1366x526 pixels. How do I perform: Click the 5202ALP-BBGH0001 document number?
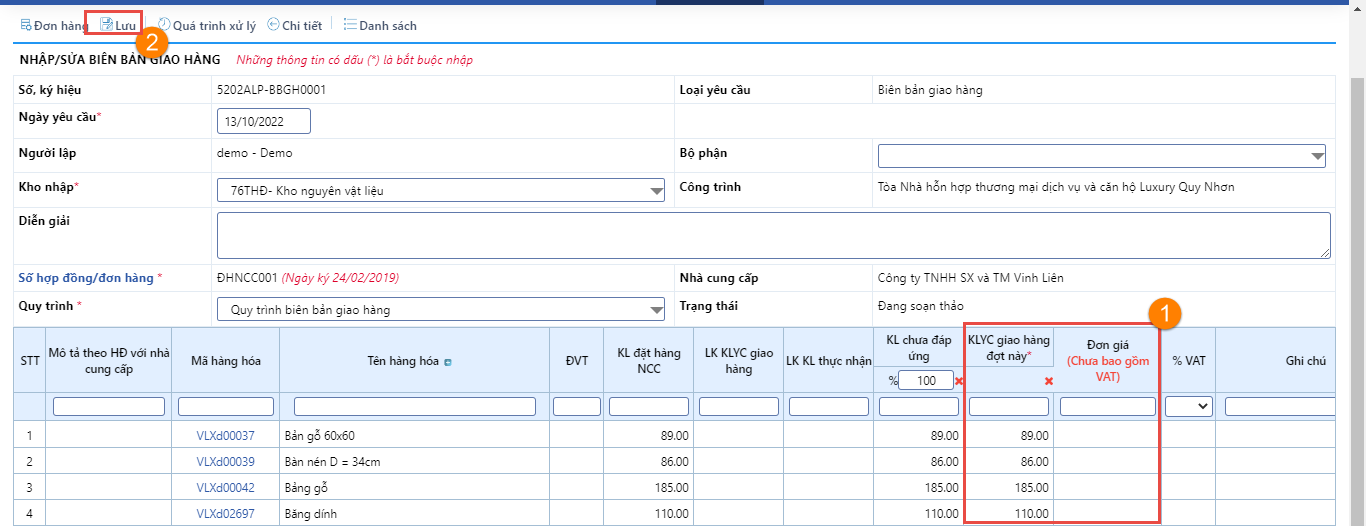(271, 89)
